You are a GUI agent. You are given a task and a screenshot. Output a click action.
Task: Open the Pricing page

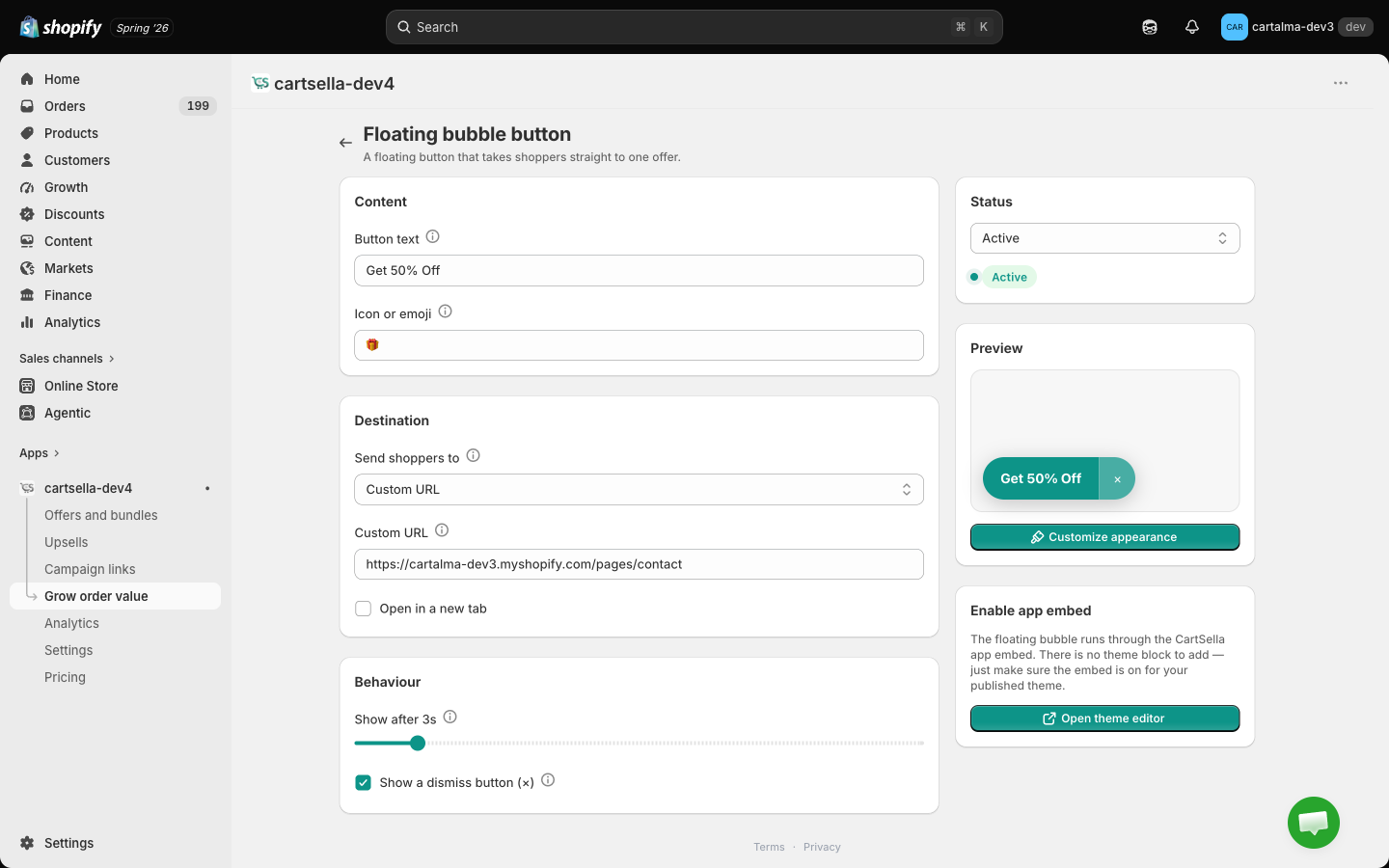[x=65, y=677]
